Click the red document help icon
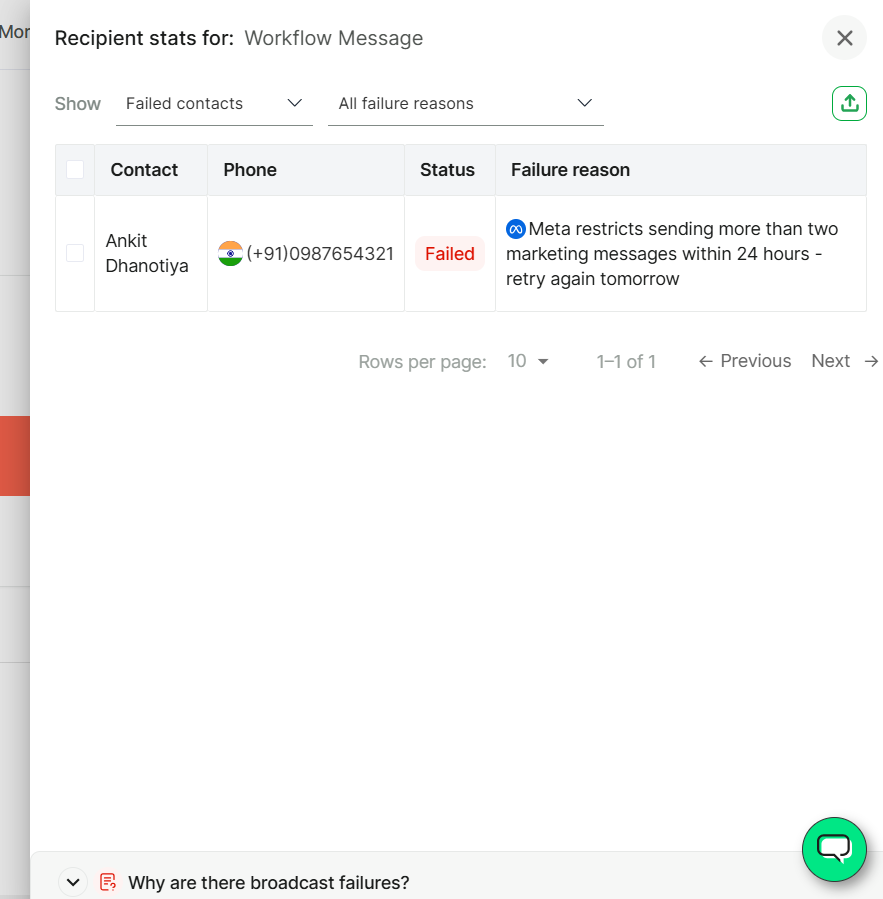Viewport: 883px width, 899px height. 108,882
